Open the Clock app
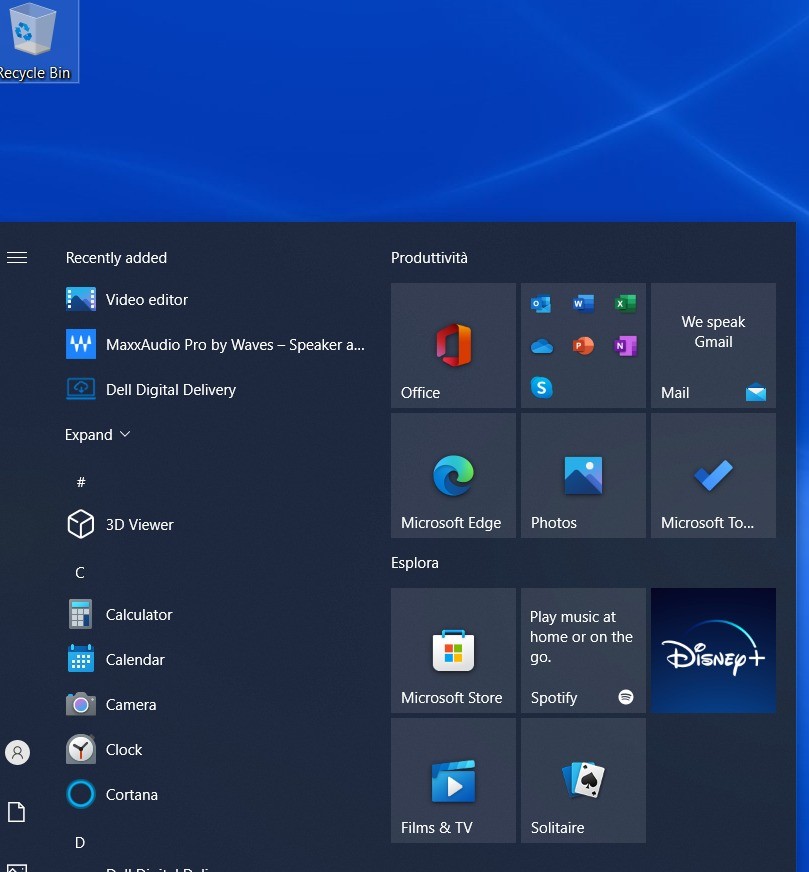The width and height of the screenshot is (809, 872). coord(214,750)
